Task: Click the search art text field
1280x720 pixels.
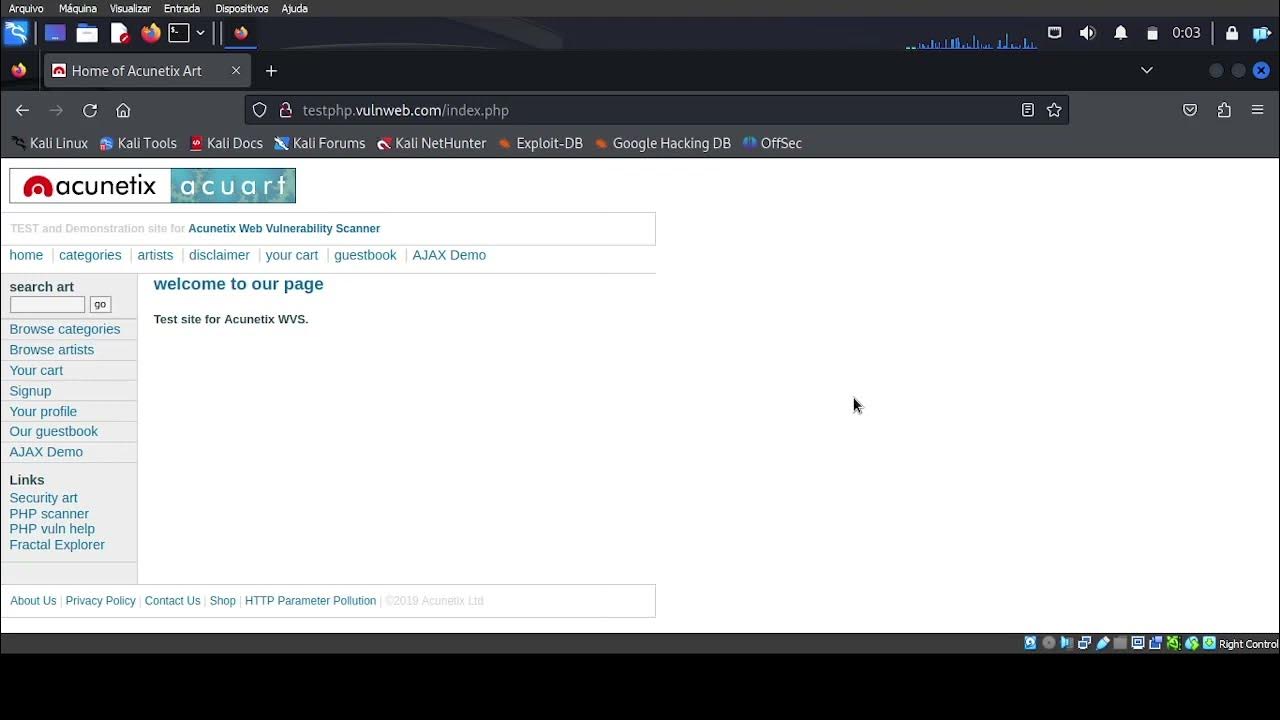Action: tap(47, 304)
